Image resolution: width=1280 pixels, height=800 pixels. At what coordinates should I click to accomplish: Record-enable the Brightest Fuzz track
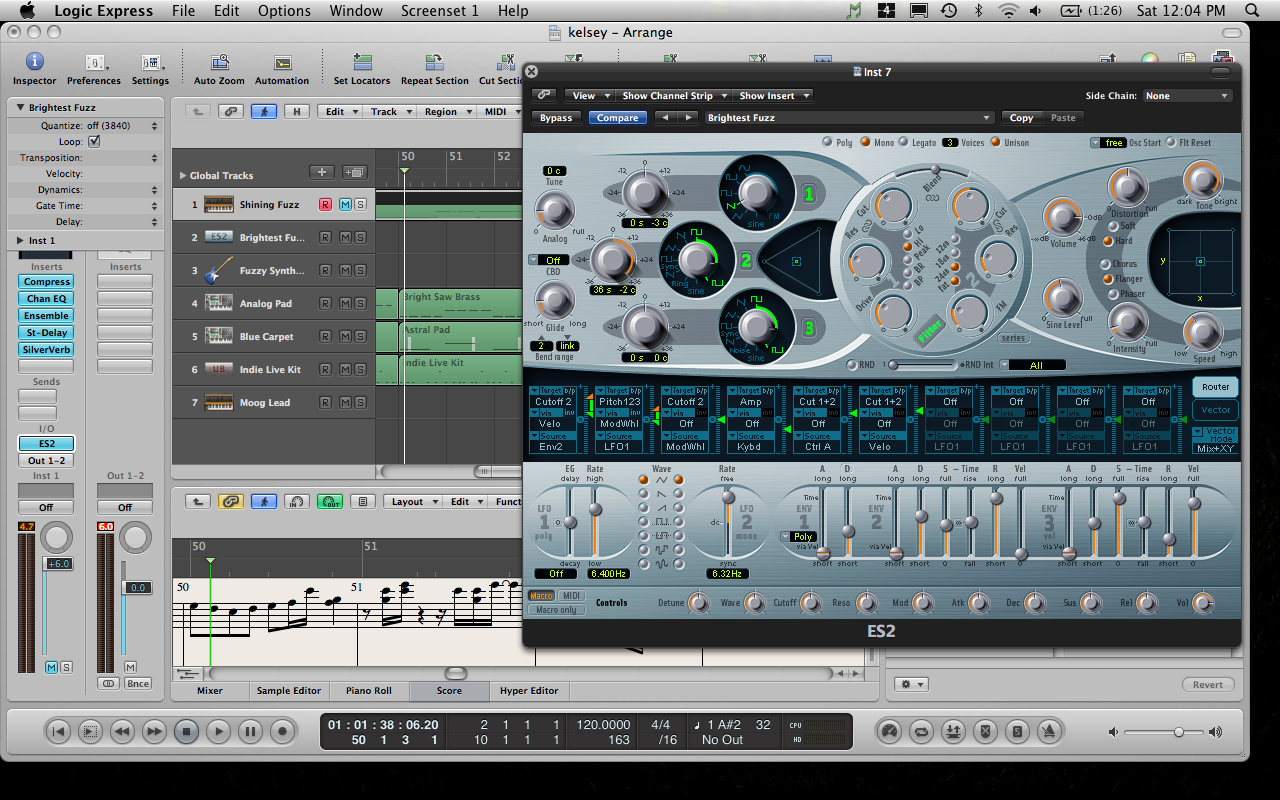[x=325, y=238]
